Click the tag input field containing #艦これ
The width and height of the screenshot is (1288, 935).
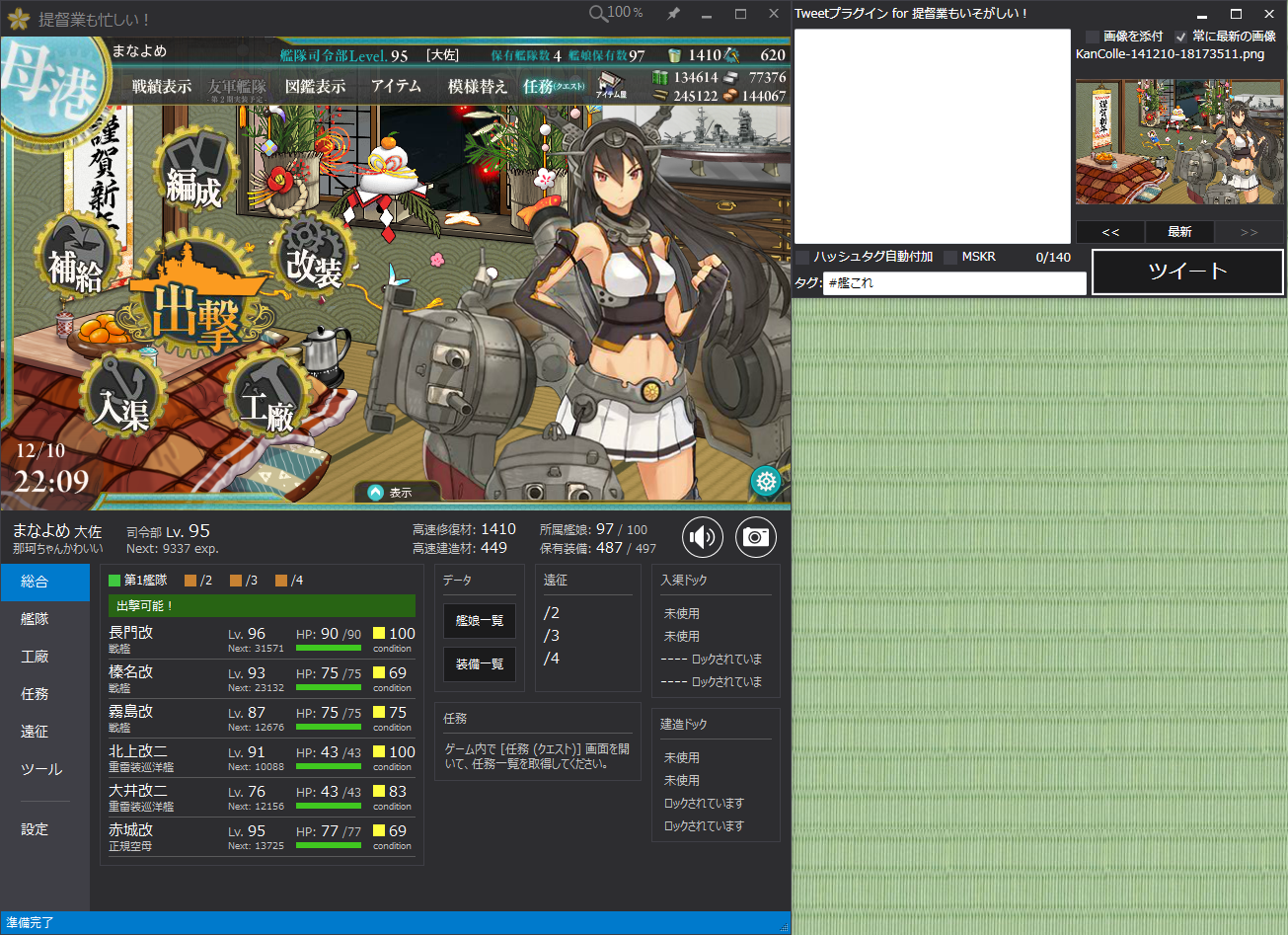click(953, 283)
